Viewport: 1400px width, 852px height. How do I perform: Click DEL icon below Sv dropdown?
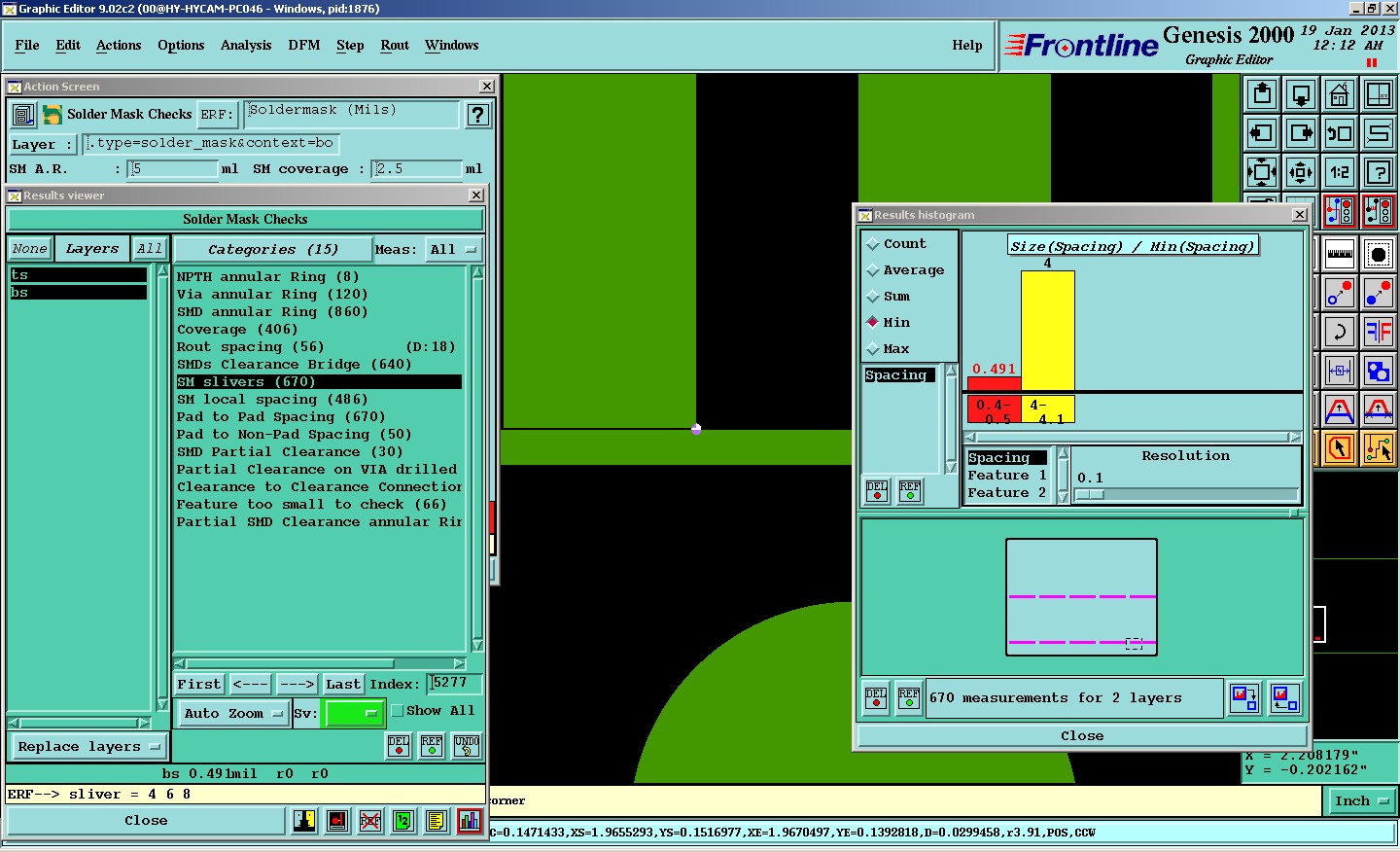399,746
